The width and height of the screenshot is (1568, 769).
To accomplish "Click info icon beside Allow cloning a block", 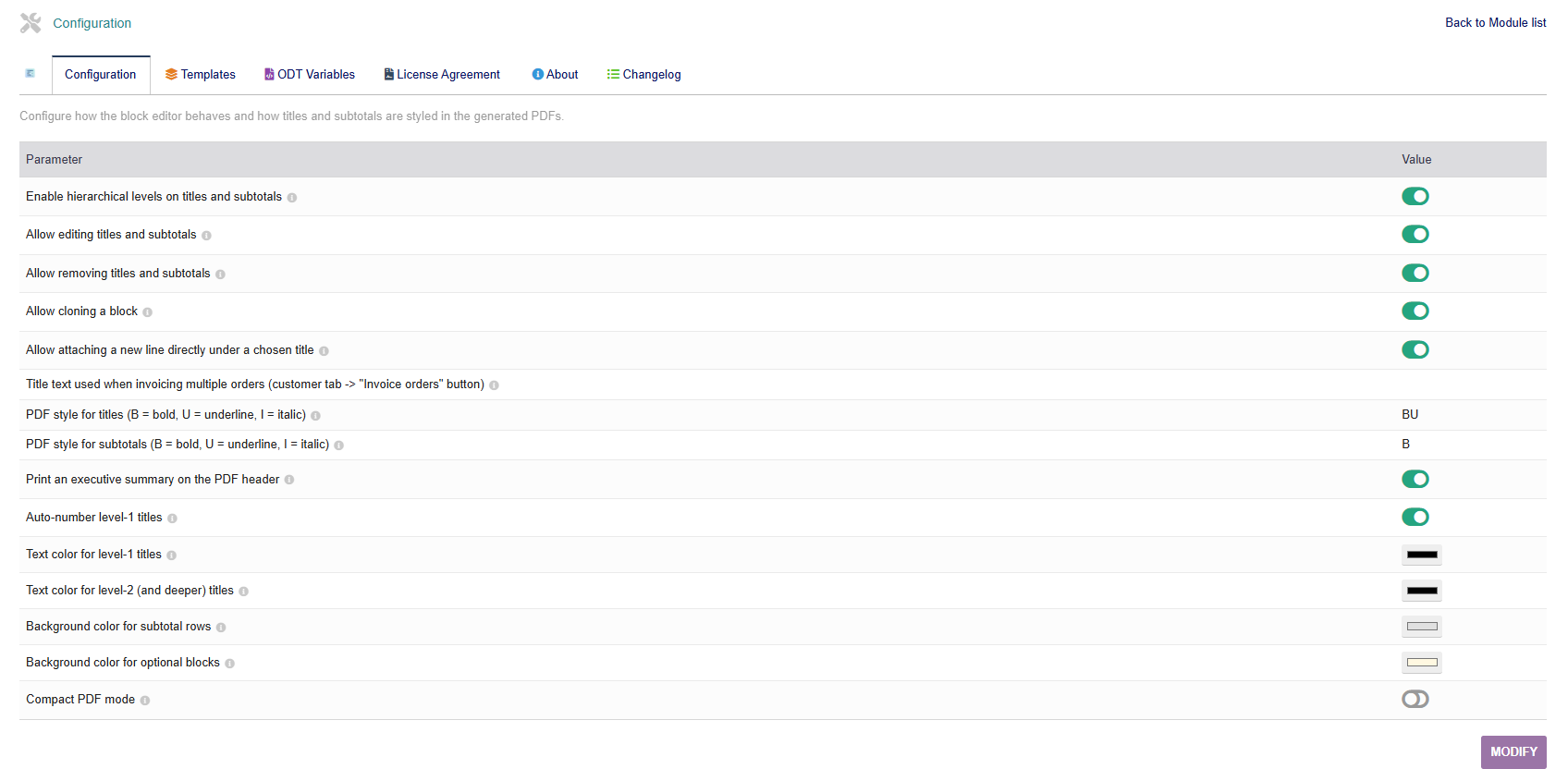I will click(x=148, y=312).
